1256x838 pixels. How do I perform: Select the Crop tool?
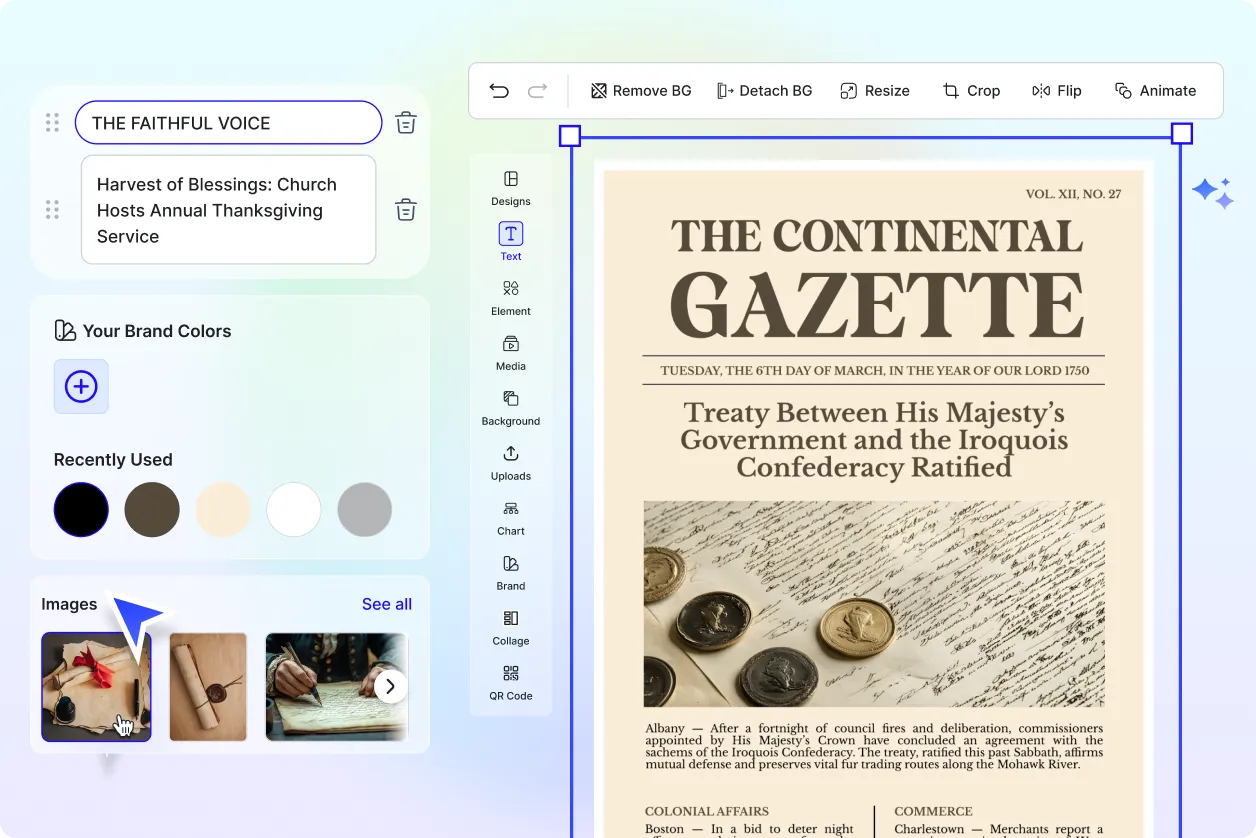click(x=971, y=91)
